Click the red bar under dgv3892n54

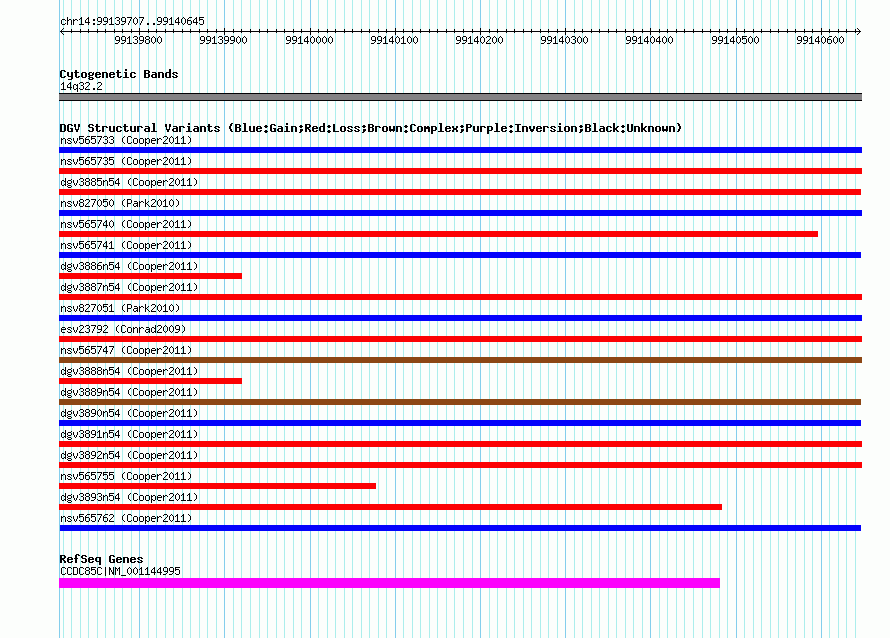pos(460,465)
